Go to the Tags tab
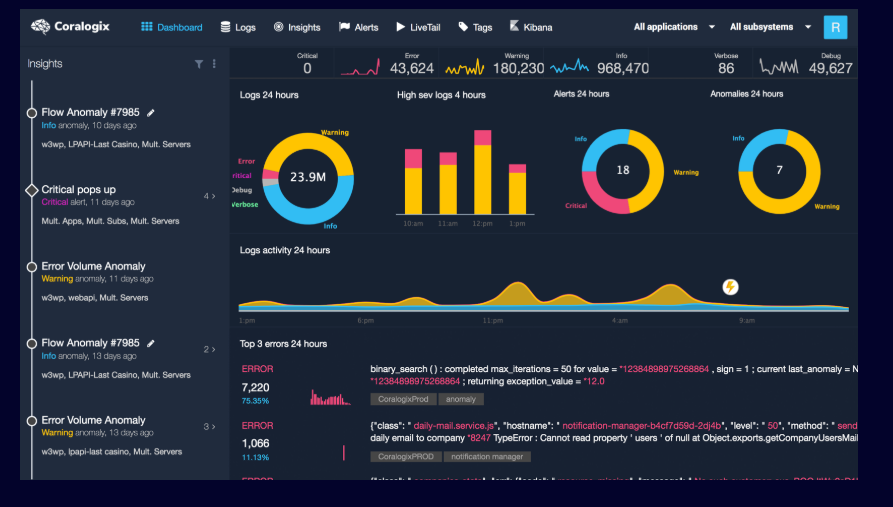The height and width of the screenshot is (507, 893). (475, 27)
